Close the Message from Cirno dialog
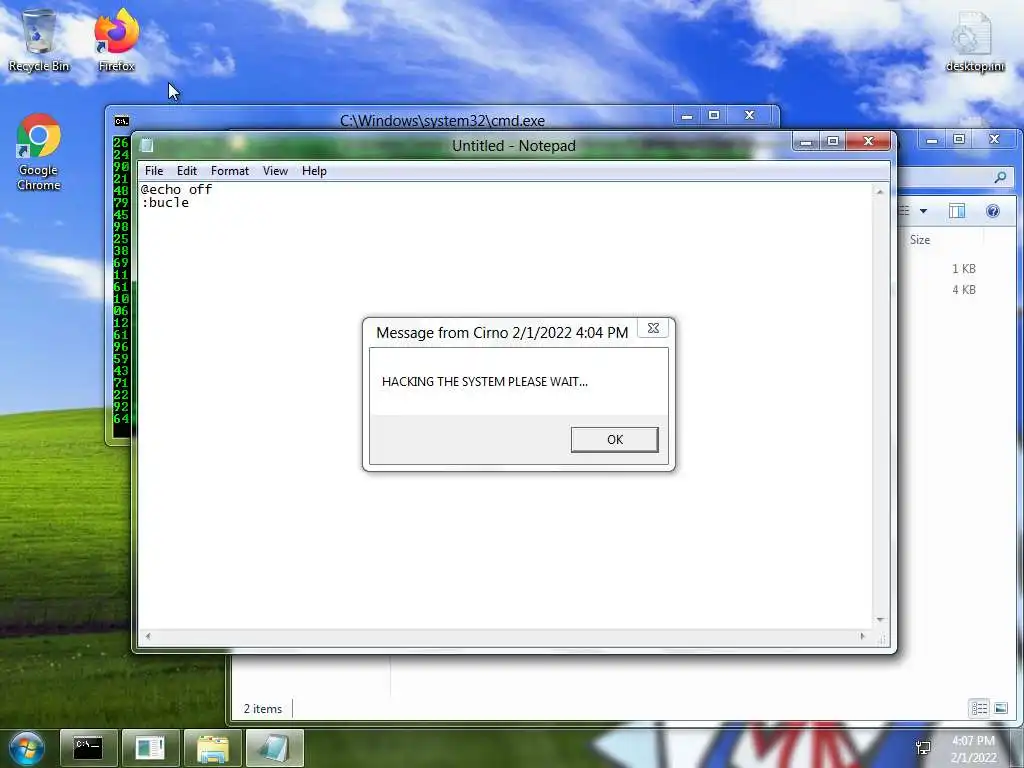The height and width of the screenshot is (768, 1024). click(x=653, y=328)
